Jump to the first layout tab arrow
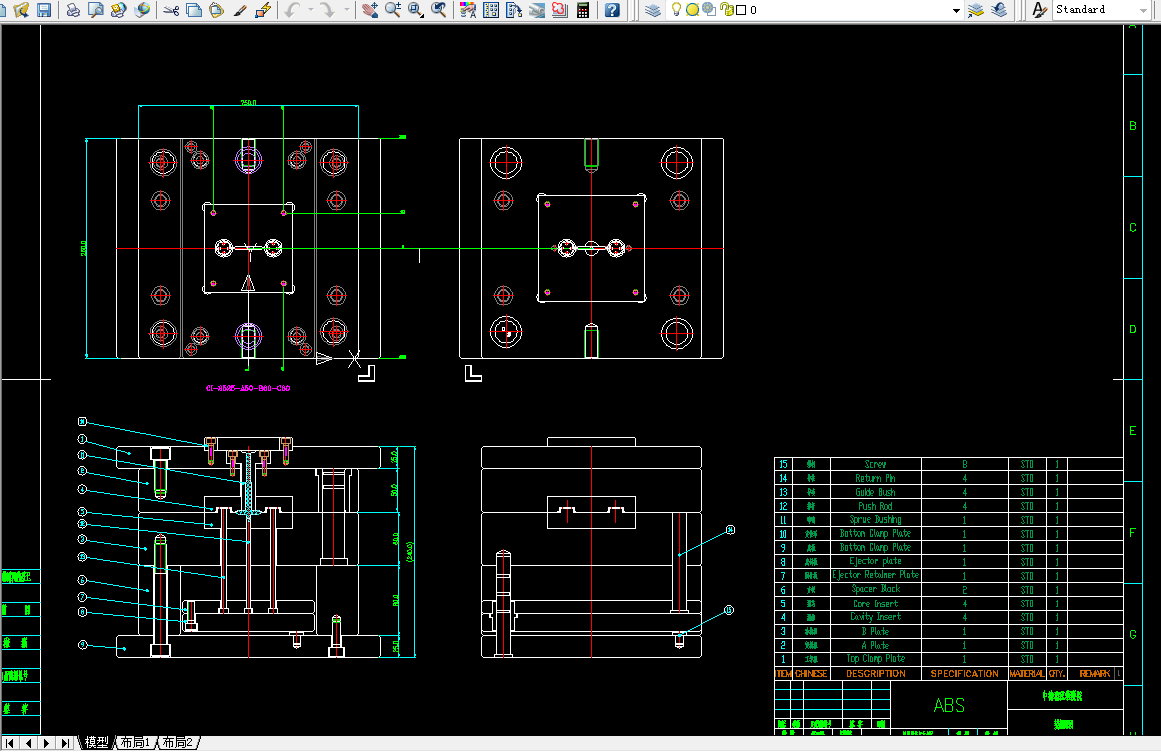 pos(10,743)
